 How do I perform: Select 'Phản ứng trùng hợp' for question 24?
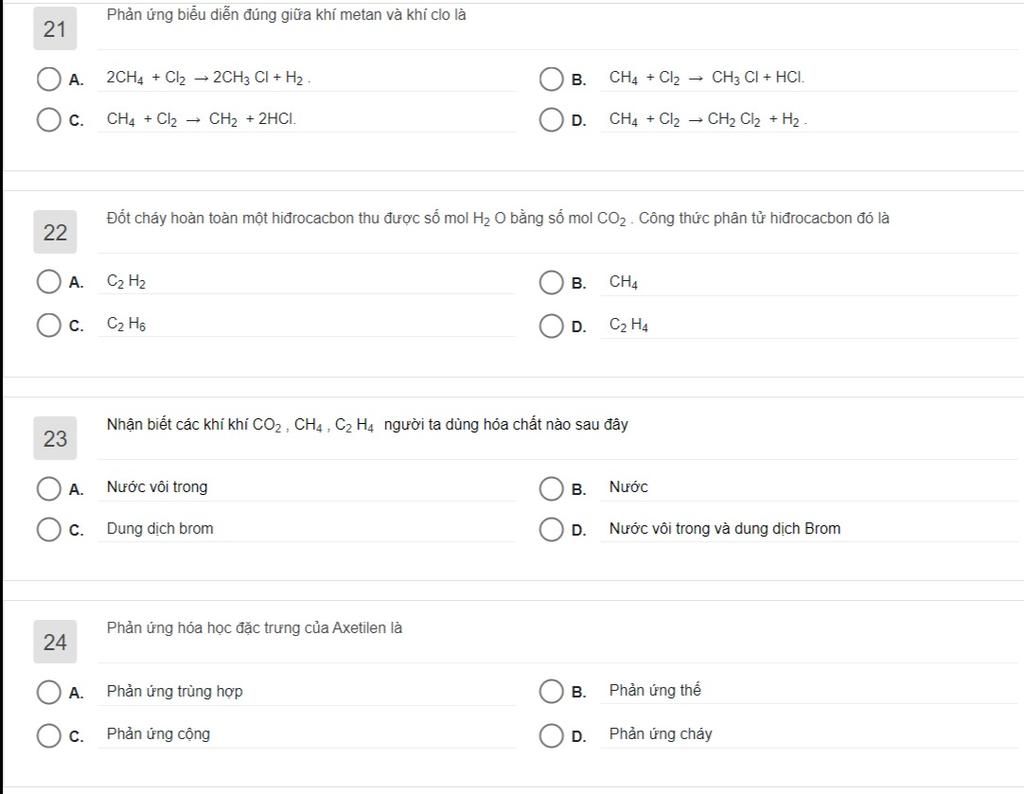48,692
